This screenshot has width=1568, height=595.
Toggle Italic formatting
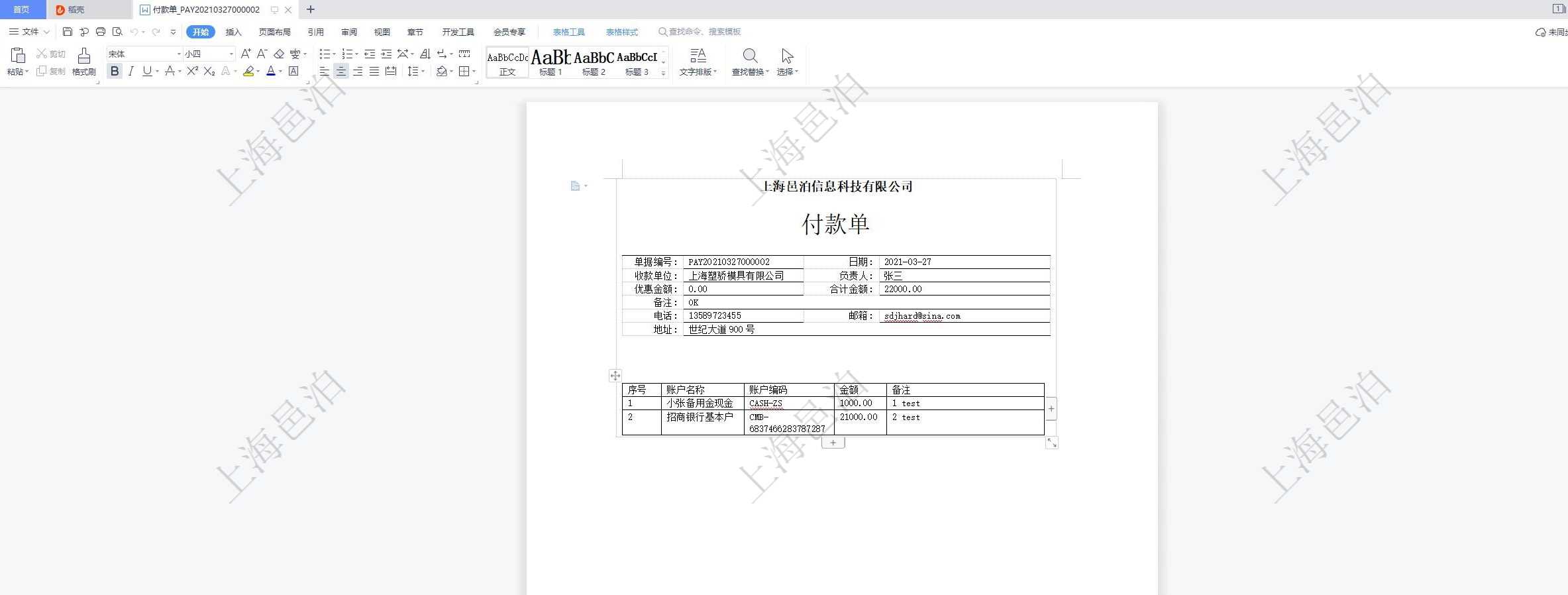tap(131, 71)
